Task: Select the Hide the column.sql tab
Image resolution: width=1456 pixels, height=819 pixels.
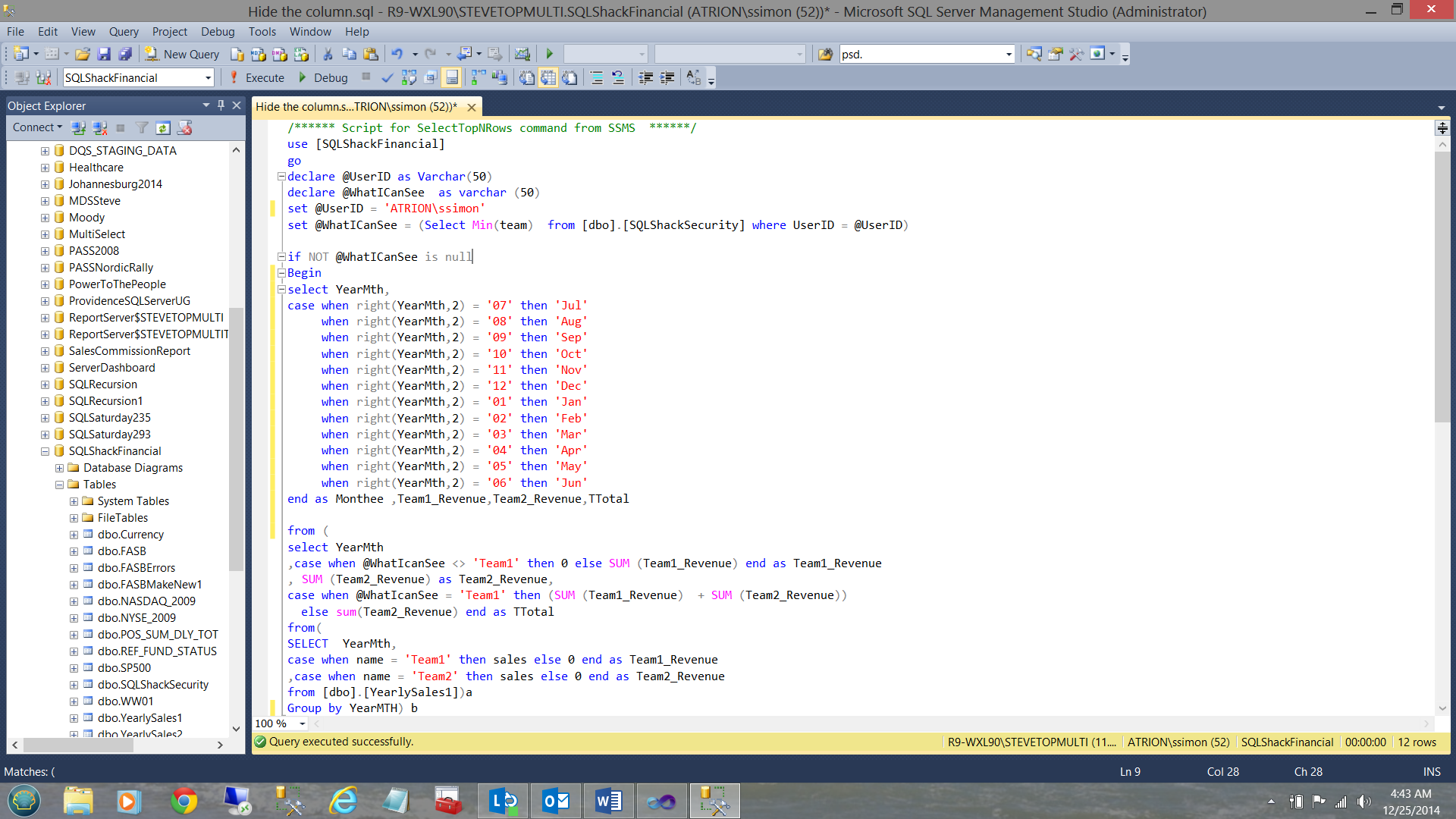Action: [356, 107]
